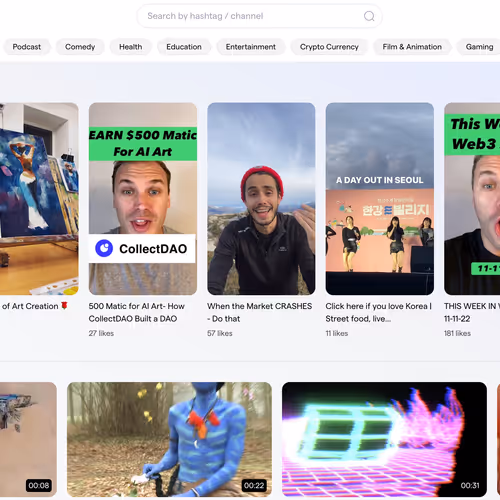This screenshot has height=500, width=500.
Task: Focus the hashtag / channel search field
Action: (x=259, y=16)
